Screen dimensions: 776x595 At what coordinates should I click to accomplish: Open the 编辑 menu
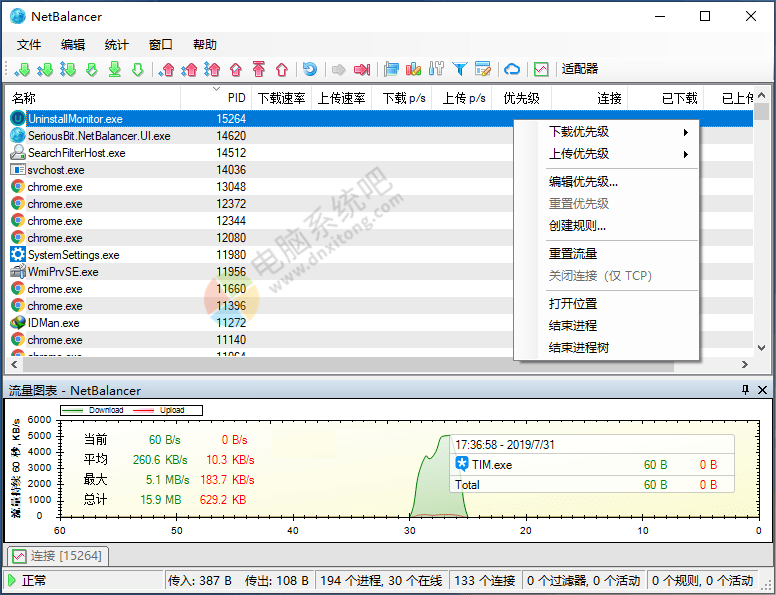coord(73,45)
